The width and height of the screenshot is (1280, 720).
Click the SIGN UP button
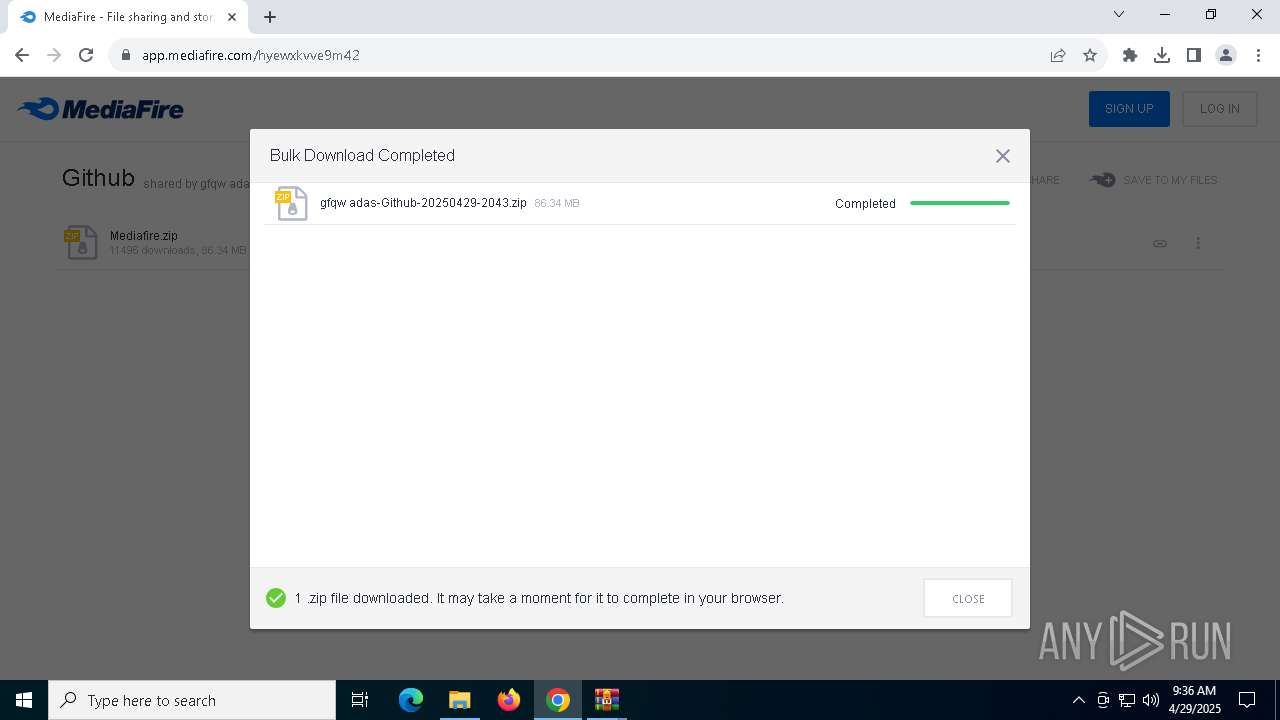[x=1129, y=109]
